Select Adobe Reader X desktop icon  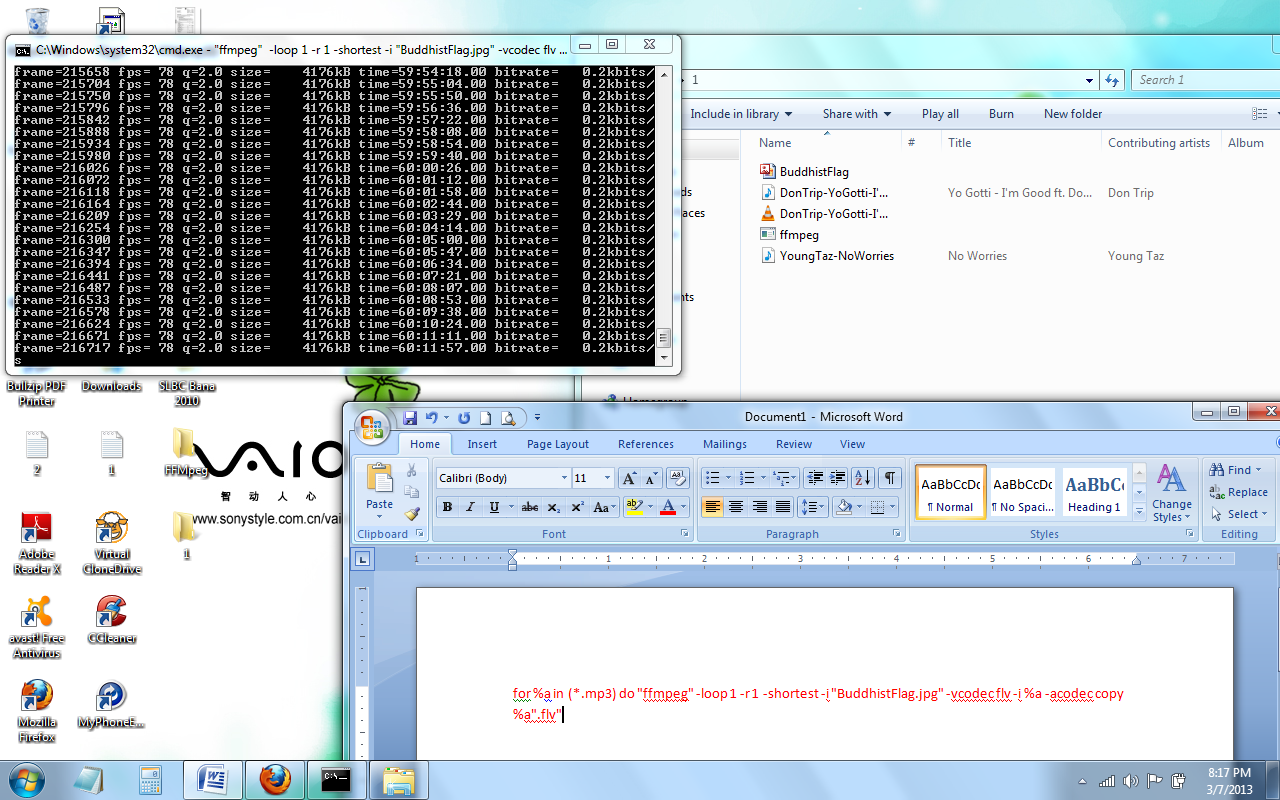pos(37,543)
